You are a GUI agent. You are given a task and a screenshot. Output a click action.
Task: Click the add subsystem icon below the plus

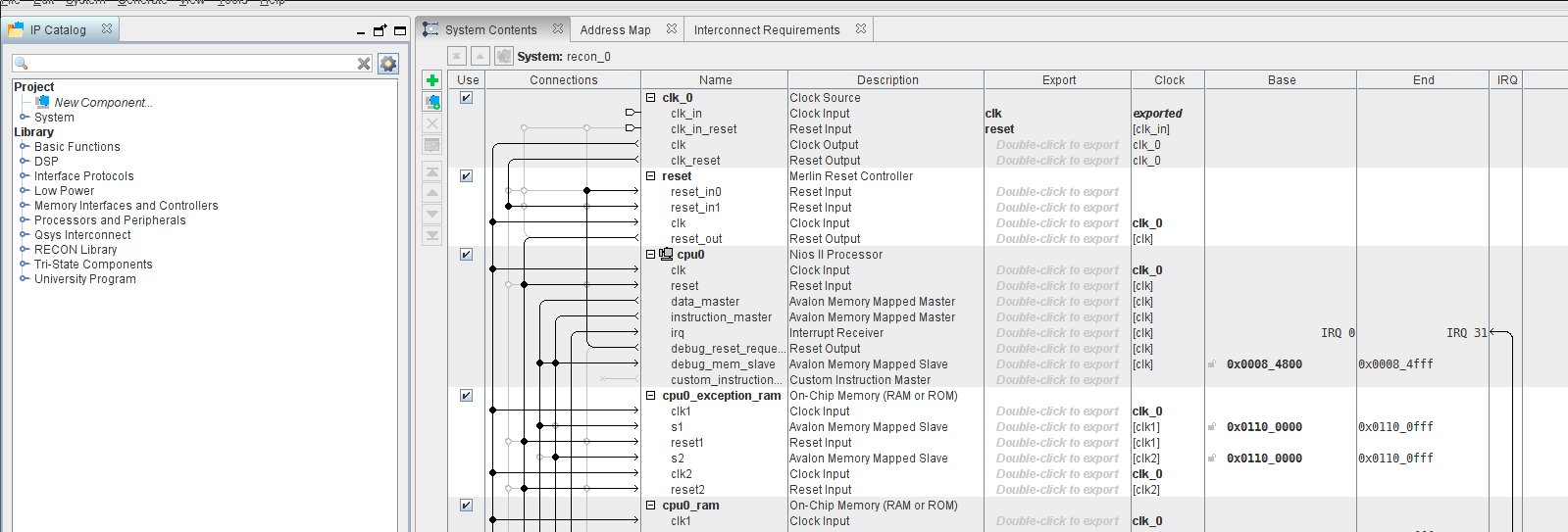(432, 102)
